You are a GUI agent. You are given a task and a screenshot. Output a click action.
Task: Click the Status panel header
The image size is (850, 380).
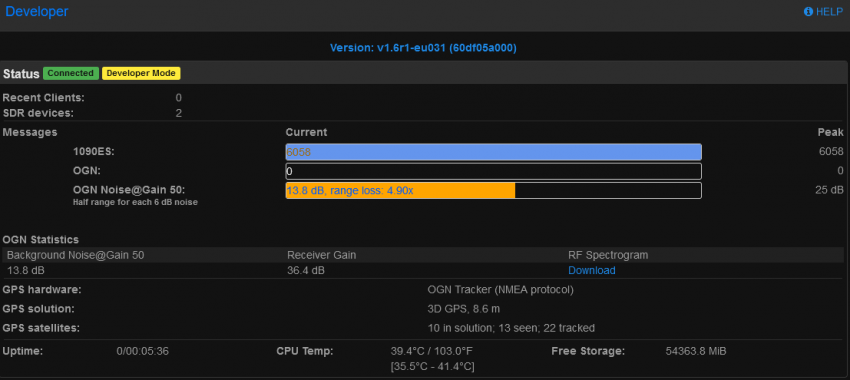tap(424, 73)
